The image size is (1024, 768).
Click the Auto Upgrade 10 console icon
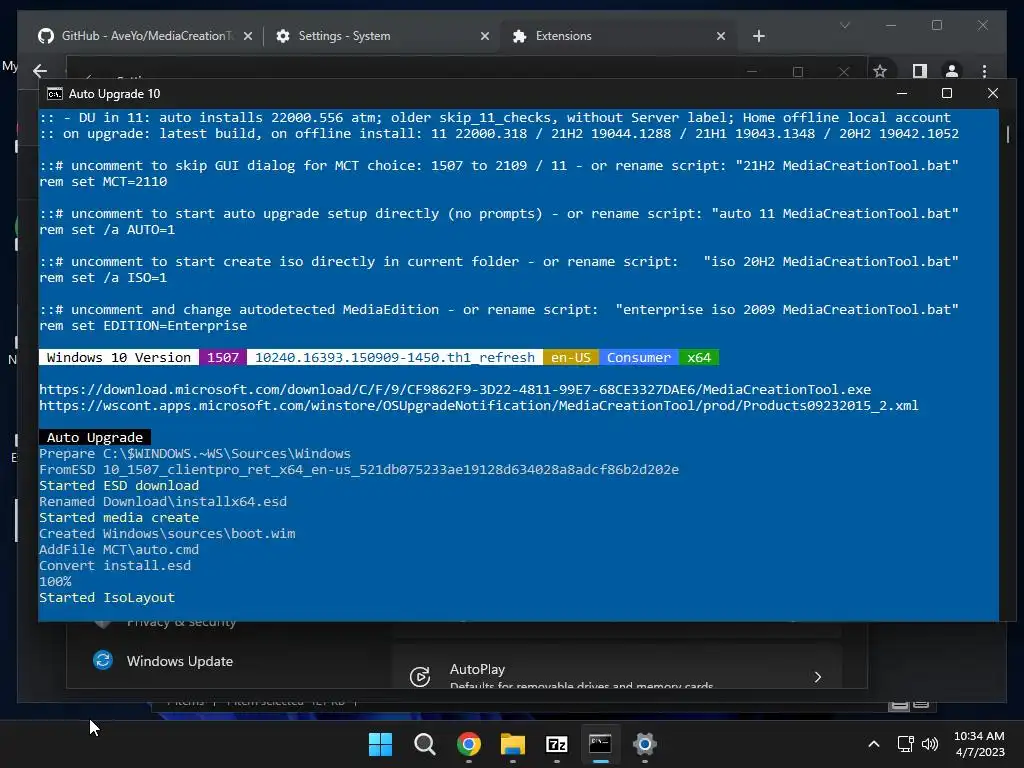[55, 94]
